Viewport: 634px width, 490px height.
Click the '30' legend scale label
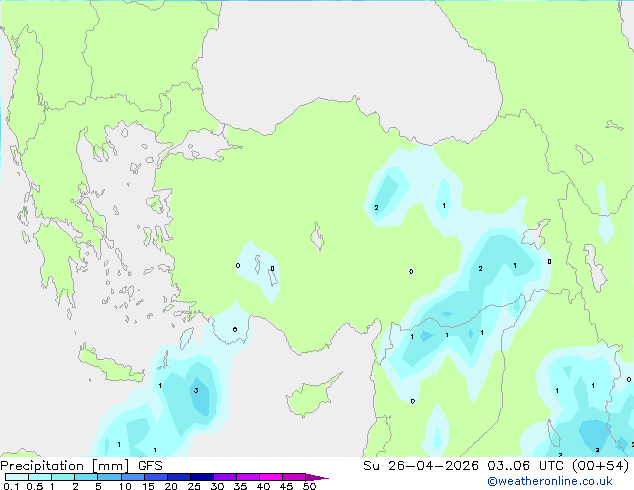[x=218, y=486]
